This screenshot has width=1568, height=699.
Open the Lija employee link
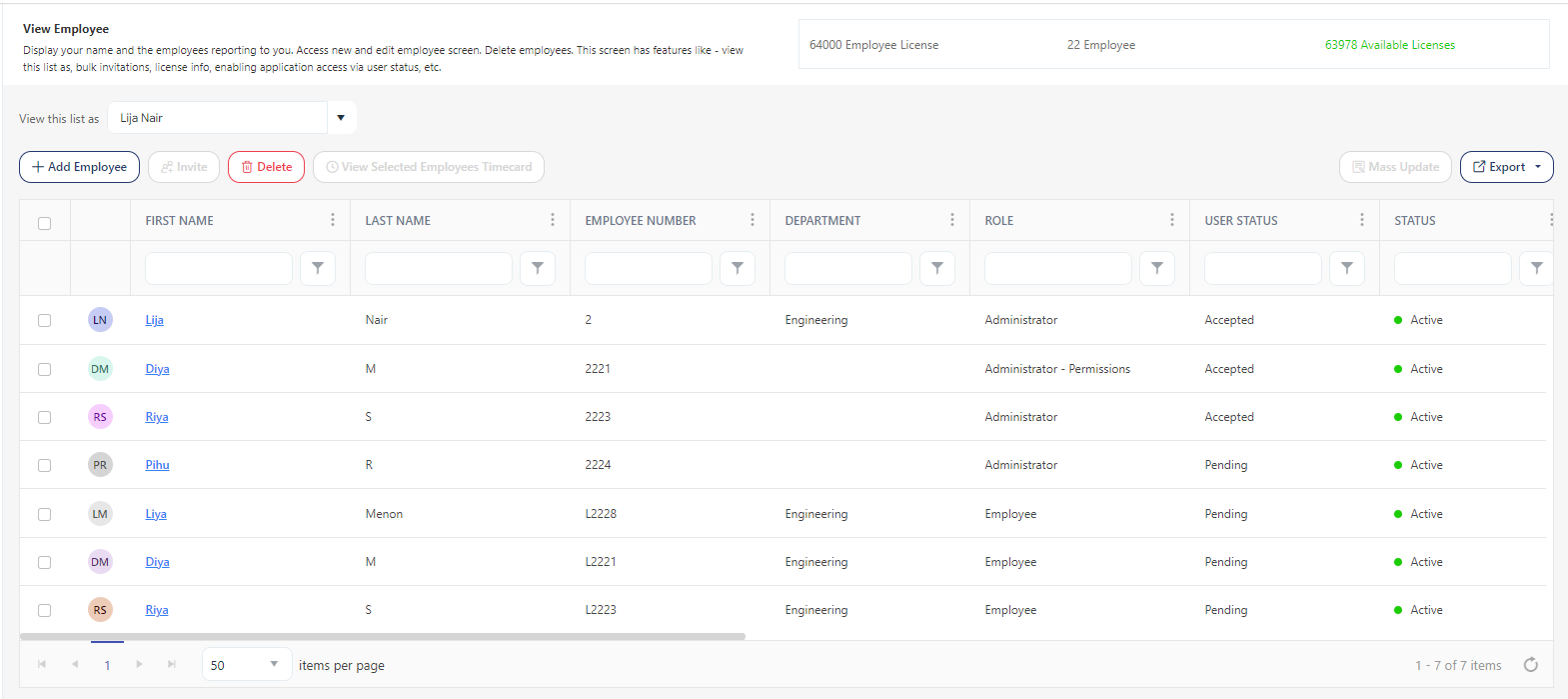pos(154,320)
